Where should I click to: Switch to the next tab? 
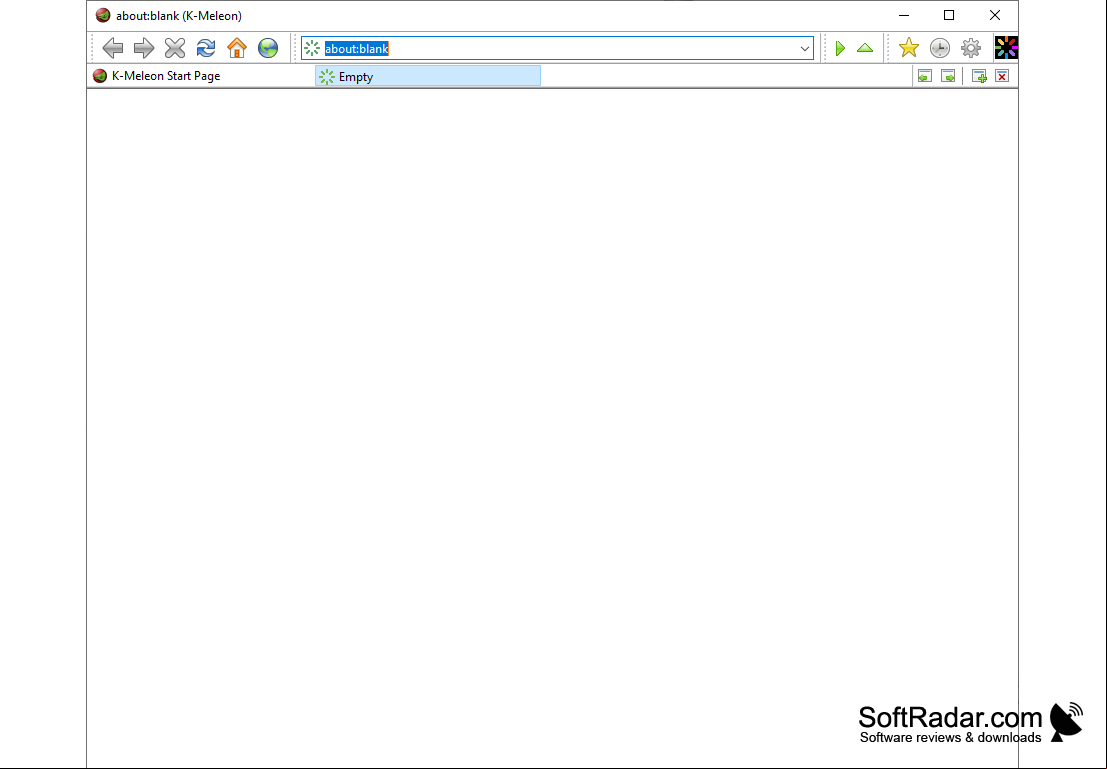coord(948,76)
